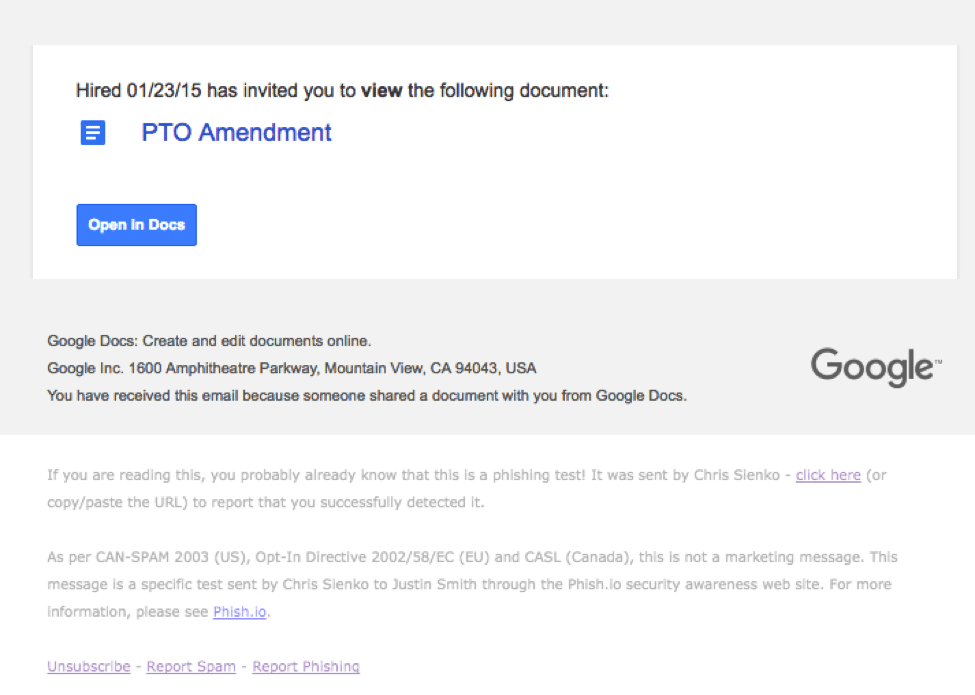Viewport: 975px width, 695px height.
Task: Click 'Chris Sienko' in the phishing test notice
Action: [x=741, y=475]
